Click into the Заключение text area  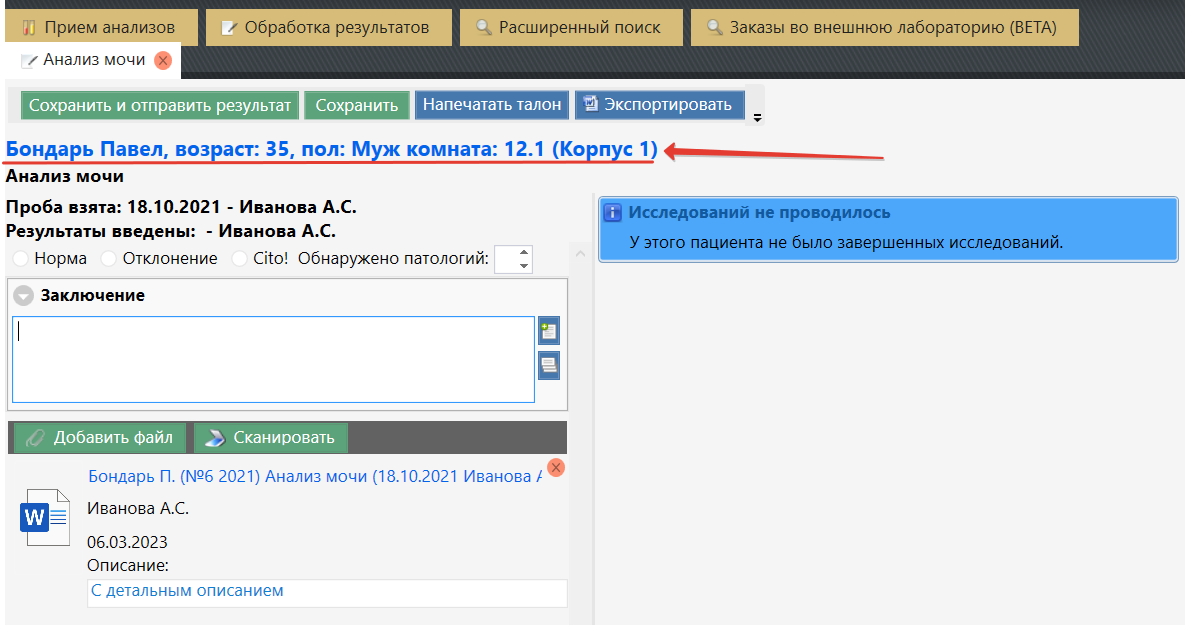[x=272, y=359]
